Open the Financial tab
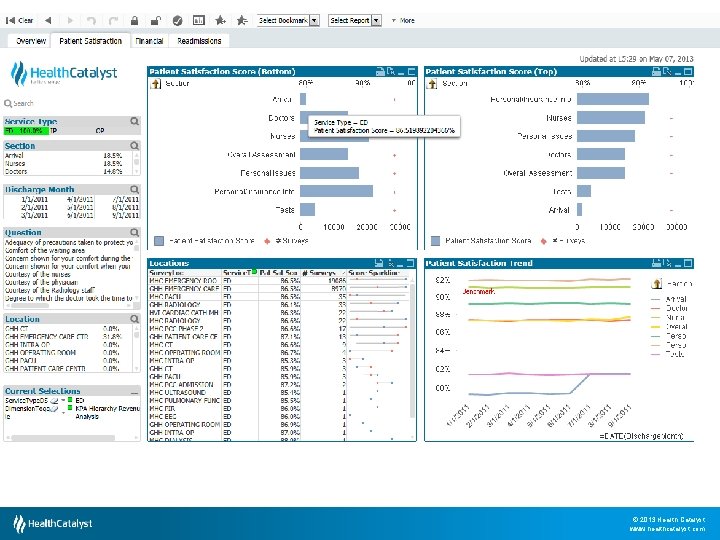This screenshot has height=540, width=720. [149, 41]
